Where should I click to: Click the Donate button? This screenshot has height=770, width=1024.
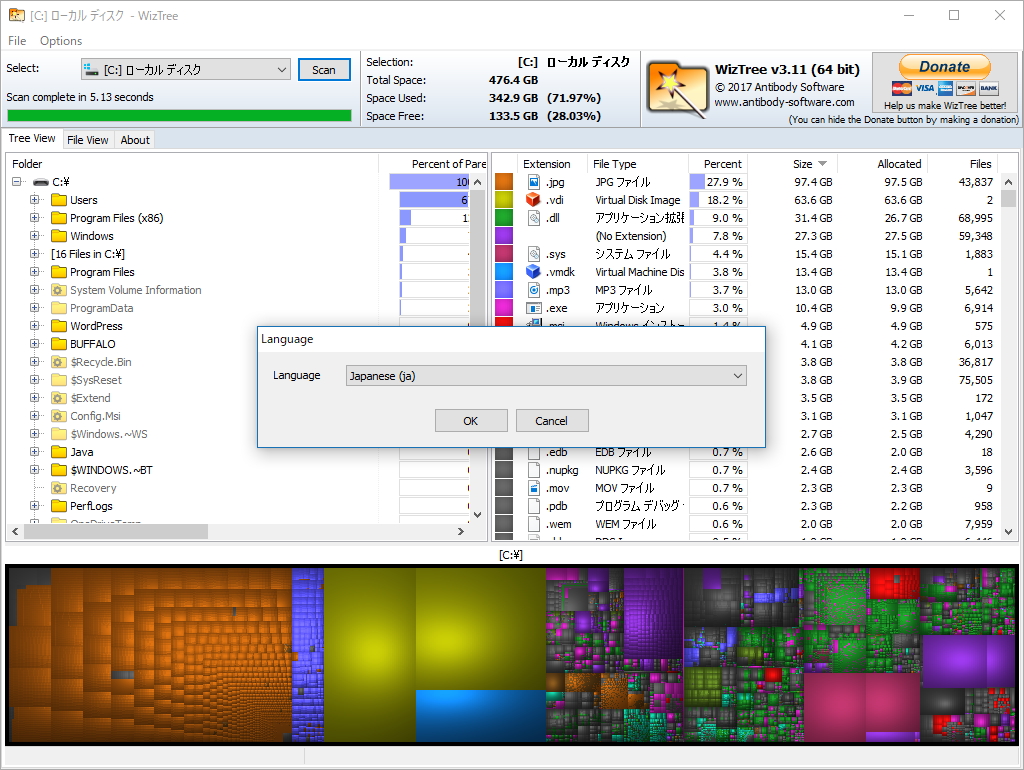(944, 67)
